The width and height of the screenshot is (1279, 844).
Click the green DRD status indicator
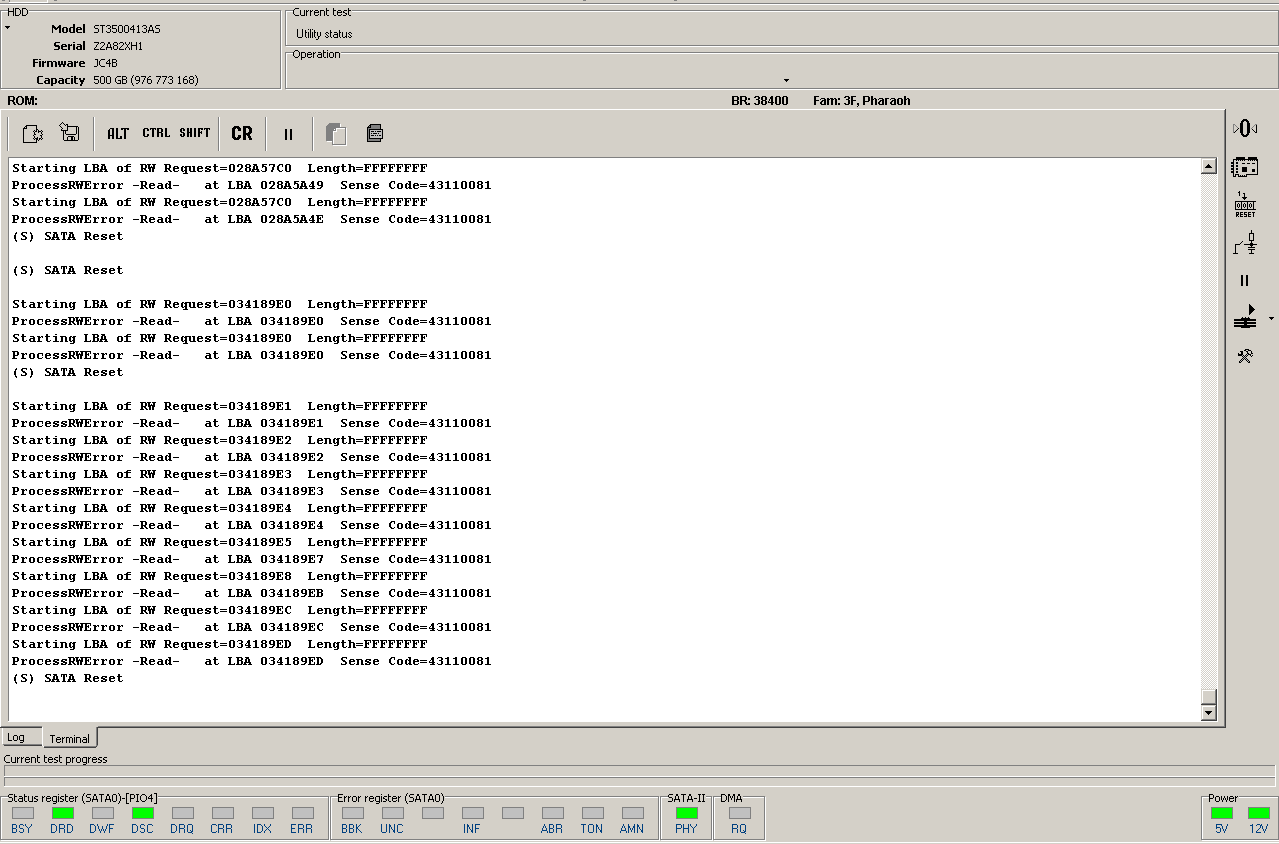click(62, 814)
